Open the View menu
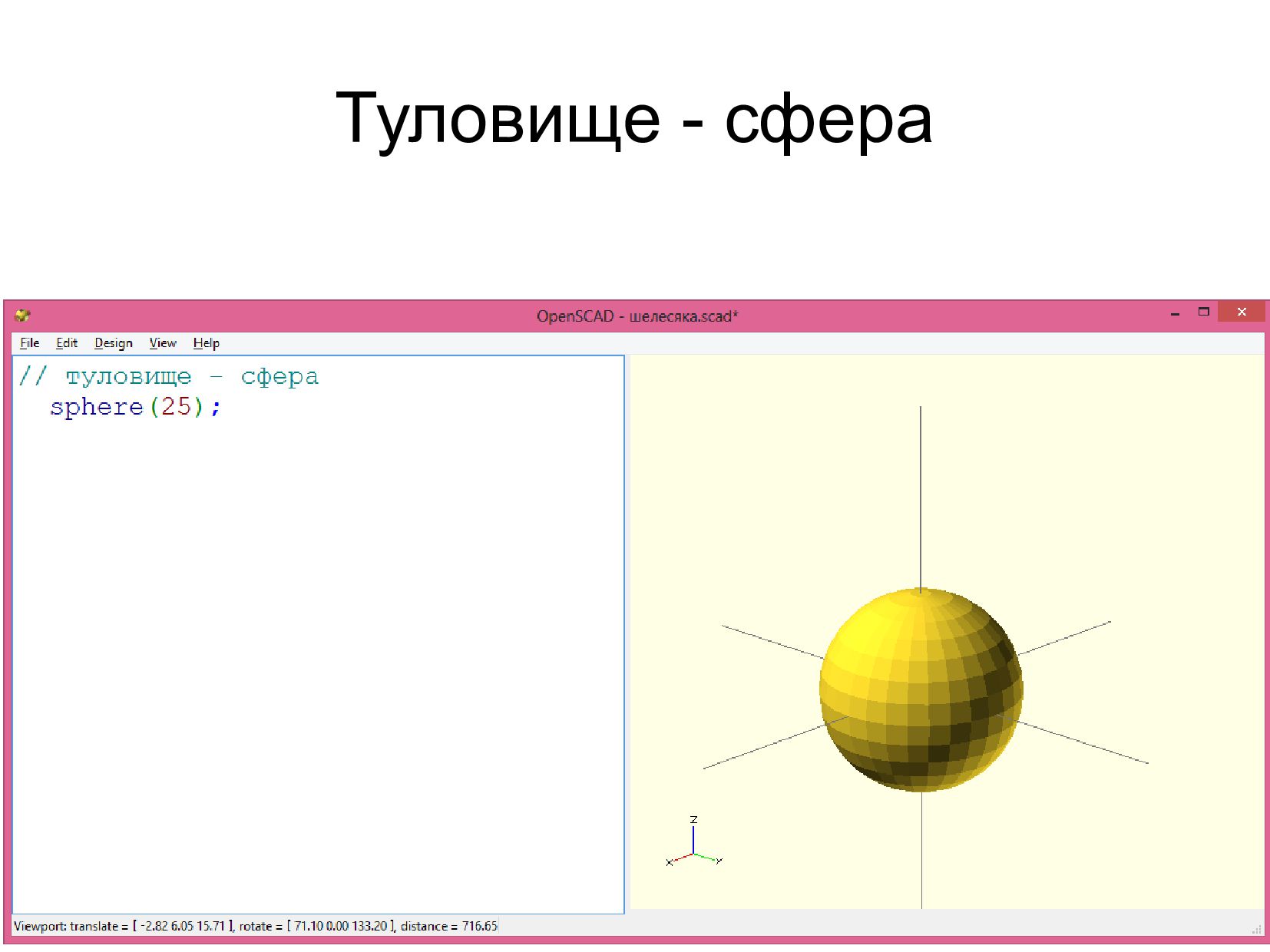 coord(163,342)
